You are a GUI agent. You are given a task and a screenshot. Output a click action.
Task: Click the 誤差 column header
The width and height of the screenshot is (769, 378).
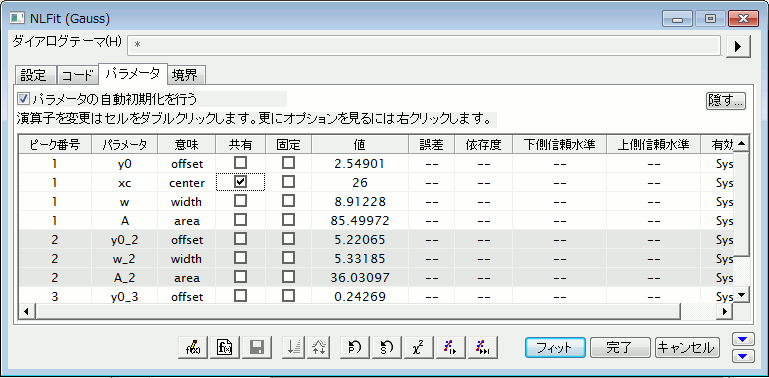tap(432, 145)
